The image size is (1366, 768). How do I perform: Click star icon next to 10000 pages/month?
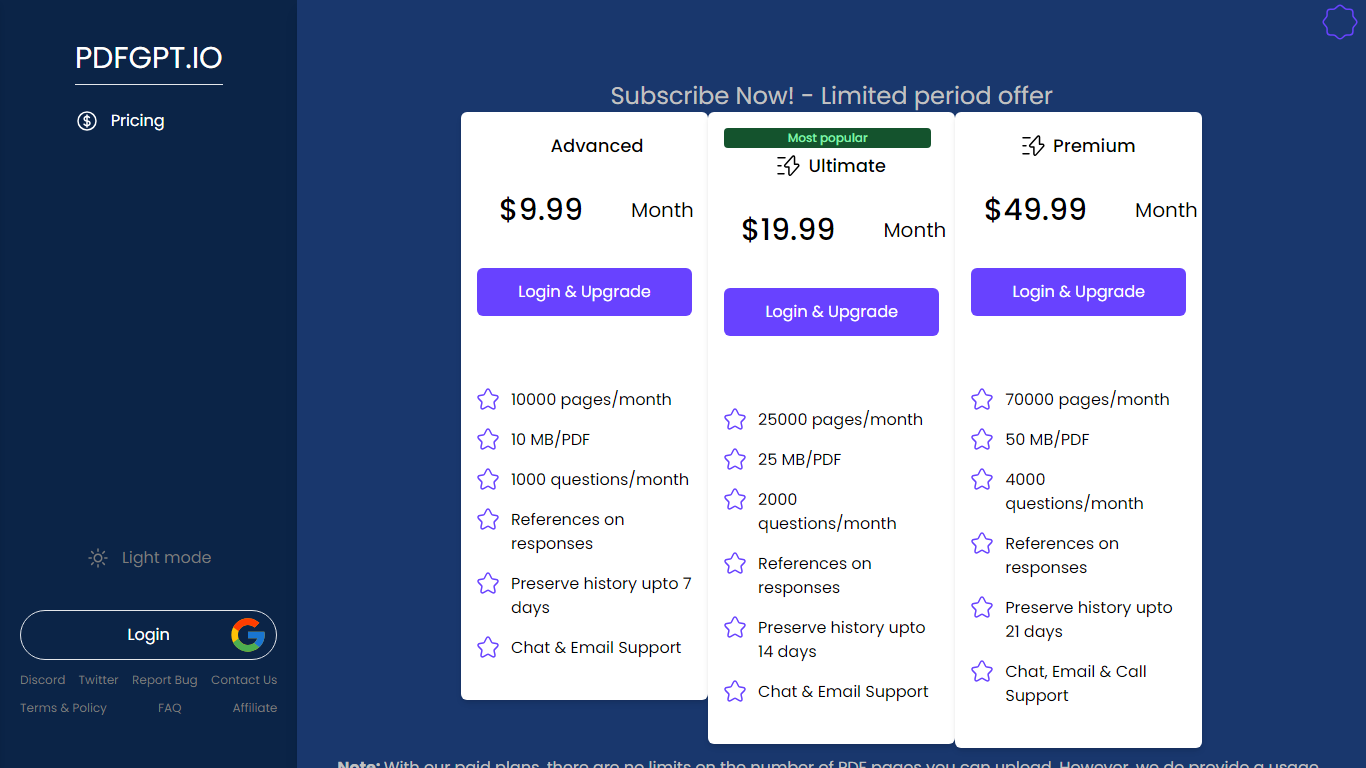488,400
